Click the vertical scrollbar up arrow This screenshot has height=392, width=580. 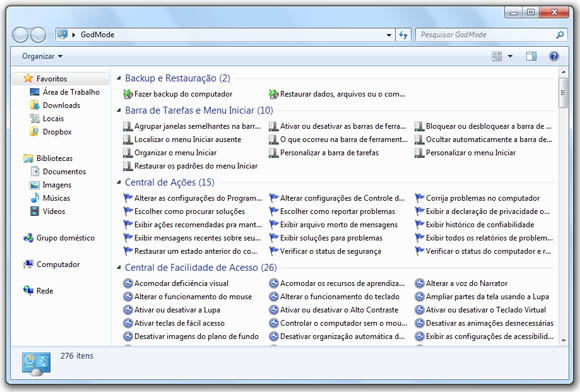(563, 72)
